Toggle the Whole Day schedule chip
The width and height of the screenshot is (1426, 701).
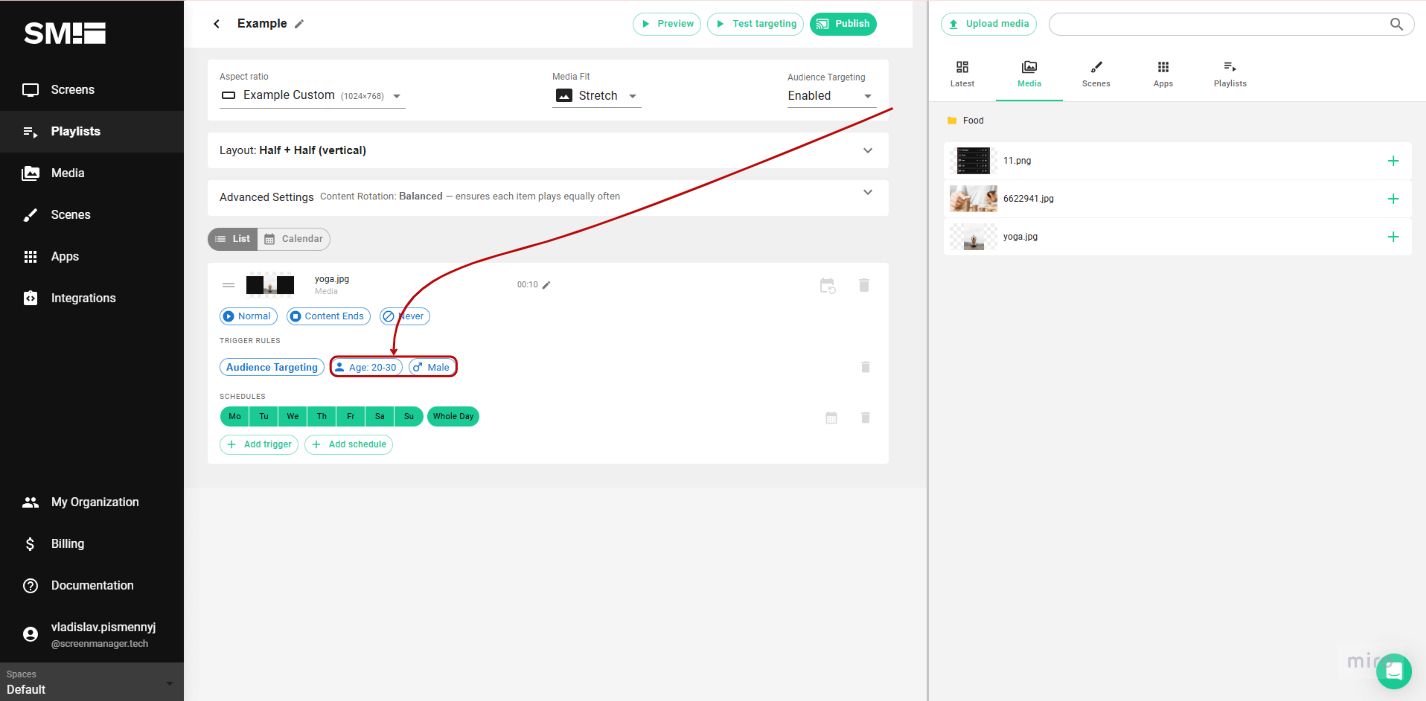[x=453, y=416]
